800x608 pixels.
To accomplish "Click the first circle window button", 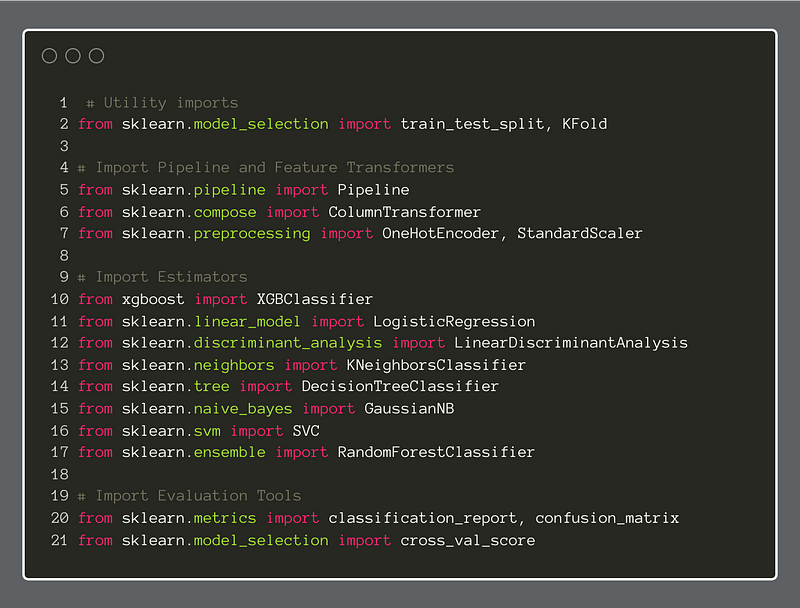I will tap(49, 56).
